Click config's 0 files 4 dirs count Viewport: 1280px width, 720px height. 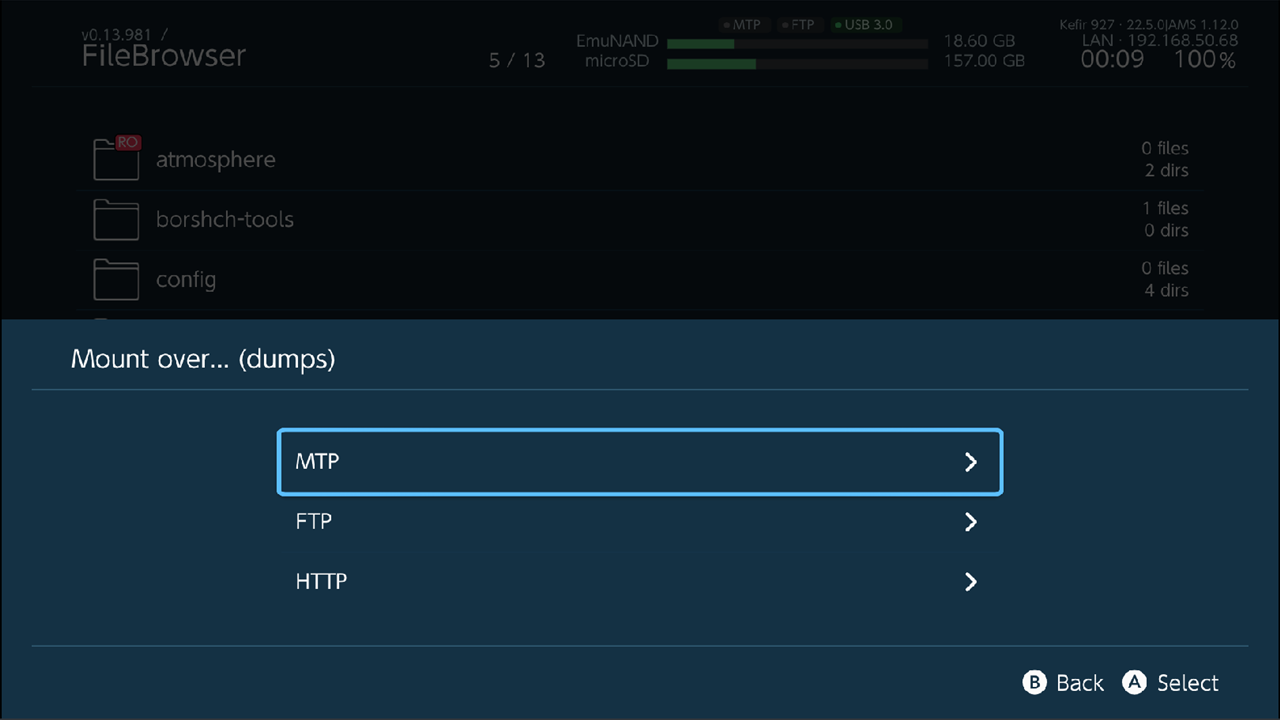(1165, 279)
